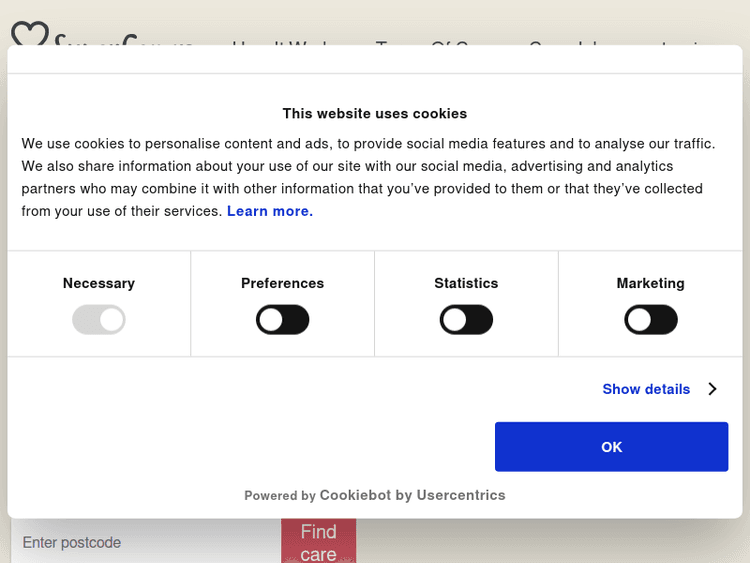This screenshot has width=750, height=563.
Task: Open the Usercentrics link
Action: click(461, 495)
